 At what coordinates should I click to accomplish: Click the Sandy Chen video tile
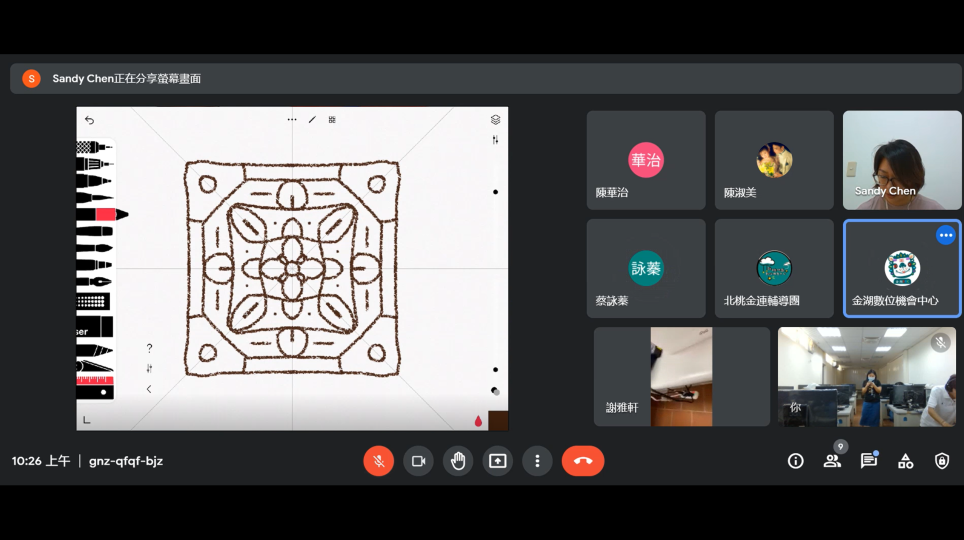click(x=902, y=160)
